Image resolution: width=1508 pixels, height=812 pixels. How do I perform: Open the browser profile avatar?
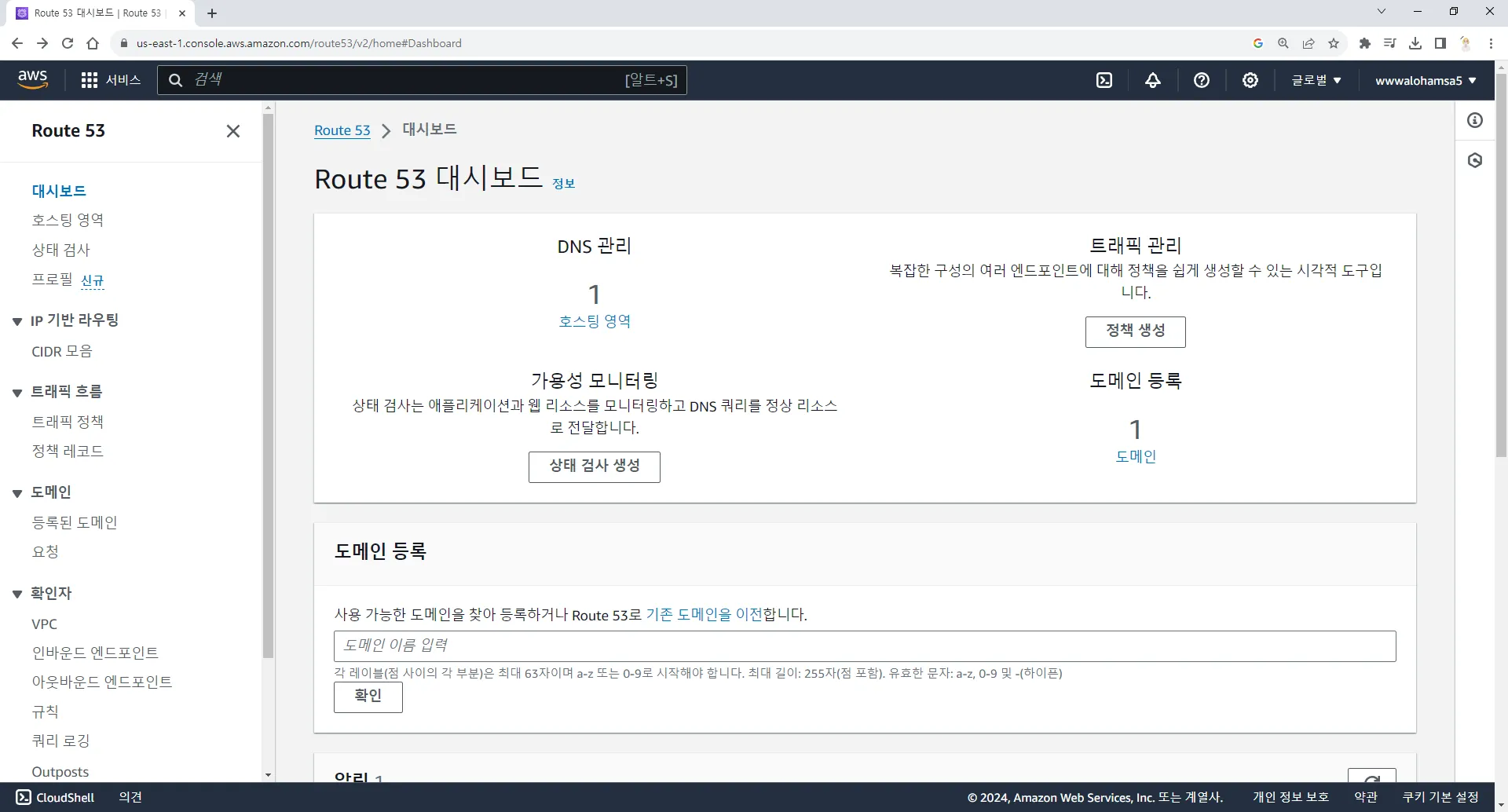coord(1466,43)
